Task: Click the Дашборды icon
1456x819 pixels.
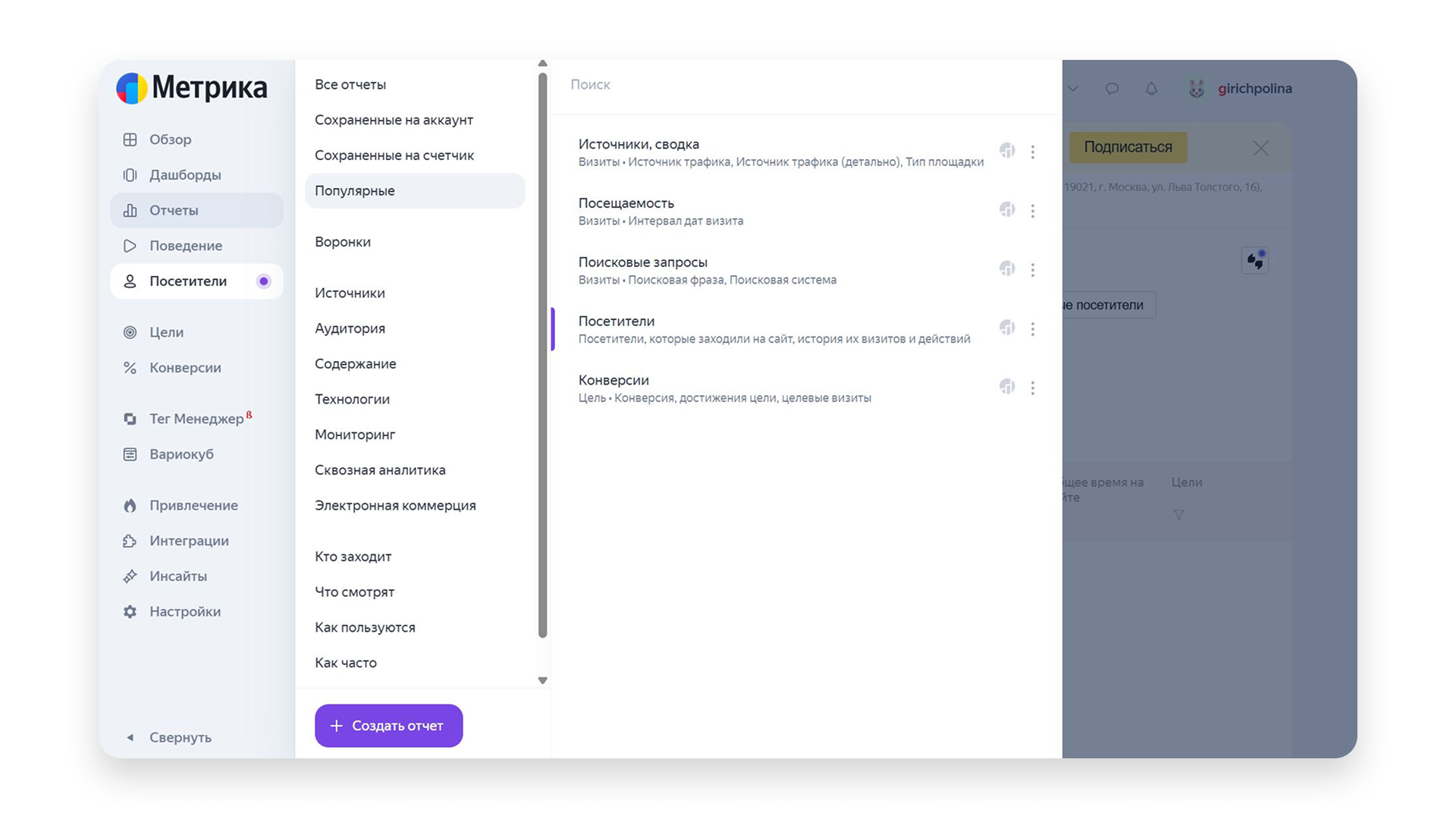Action: (x=130, y=175)
